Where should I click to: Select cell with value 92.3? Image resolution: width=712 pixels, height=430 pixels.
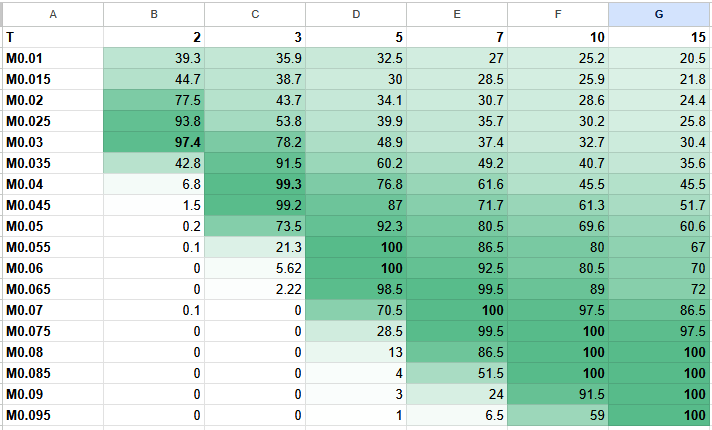tap(356, 226)
